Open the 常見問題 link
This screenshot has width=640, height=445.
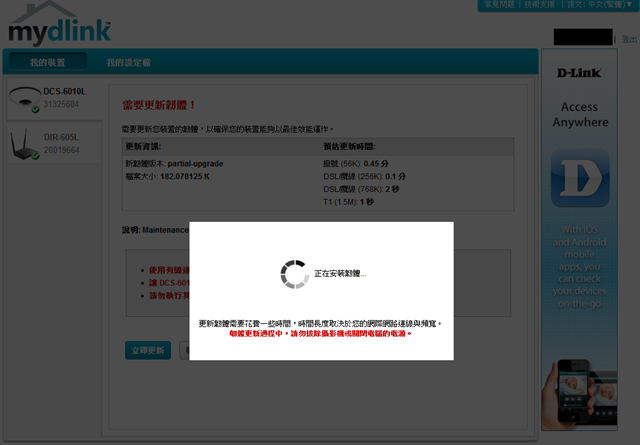click(x=499, y=4)
